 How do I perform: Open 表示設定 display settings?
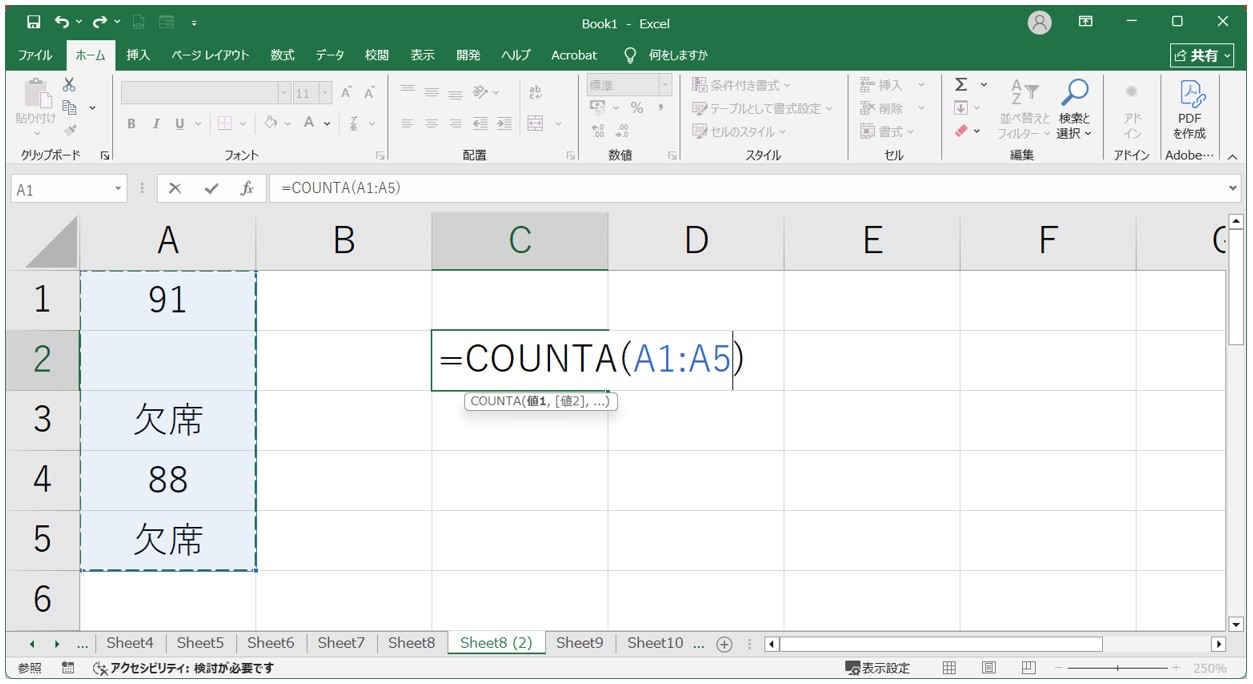tap(878, 668)
